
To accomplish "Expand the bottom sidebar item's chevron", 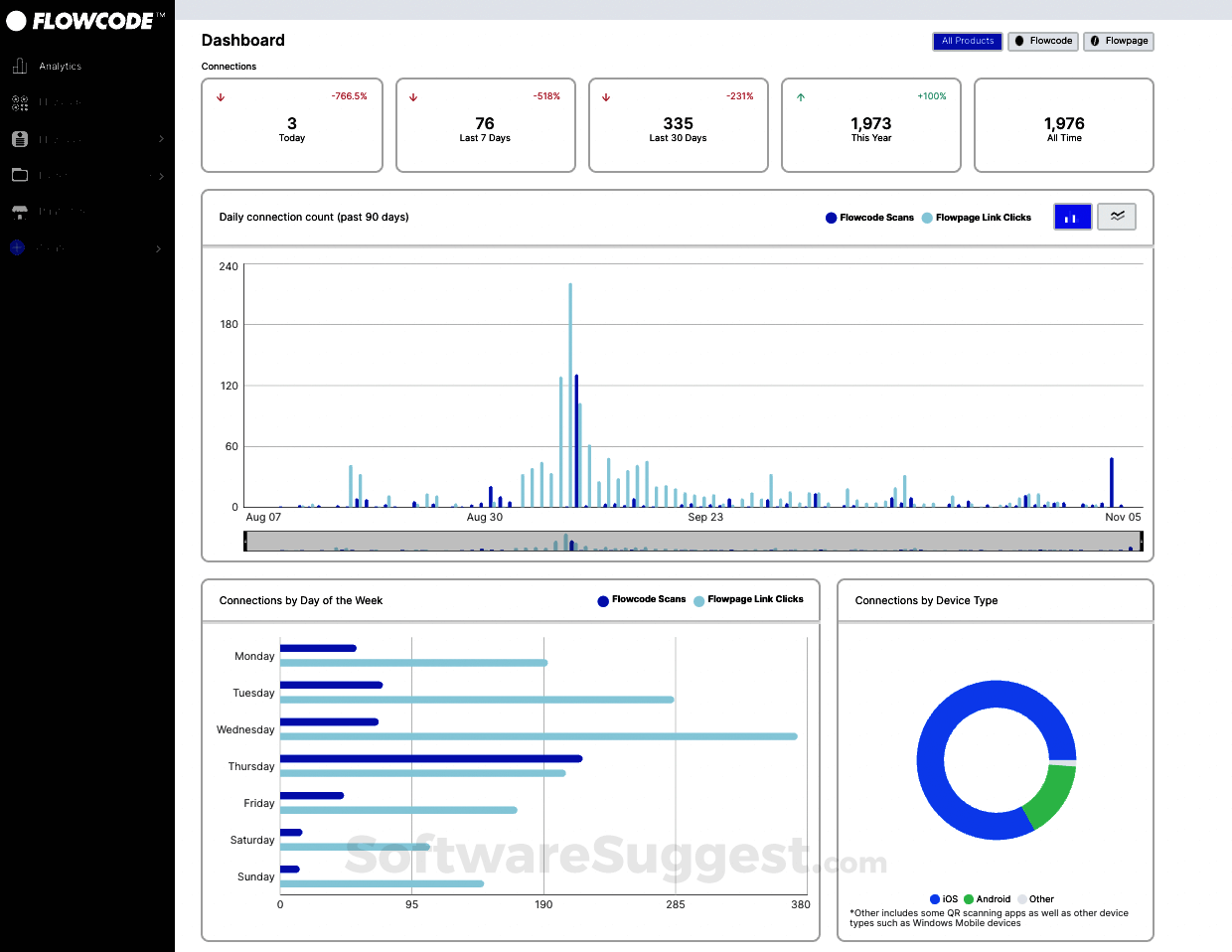I will (159, 247).
